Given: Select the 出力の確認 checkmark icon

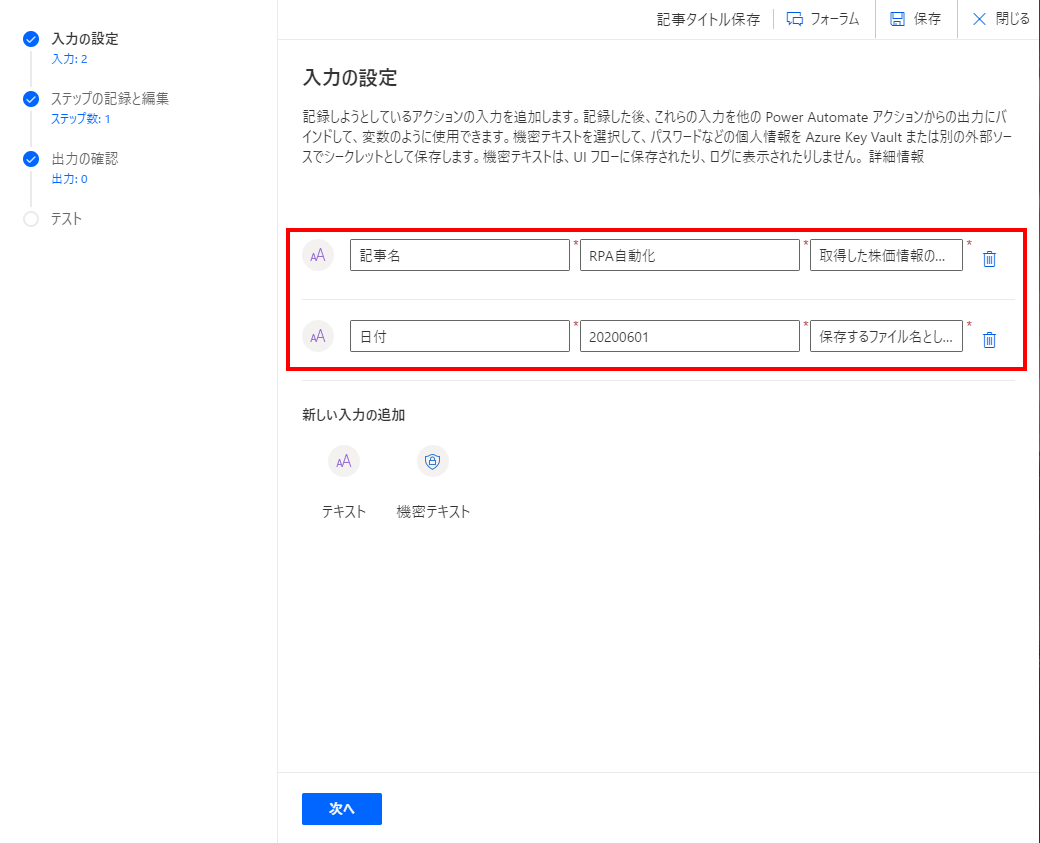Looking at the screenshot, I should pos(31,159).
